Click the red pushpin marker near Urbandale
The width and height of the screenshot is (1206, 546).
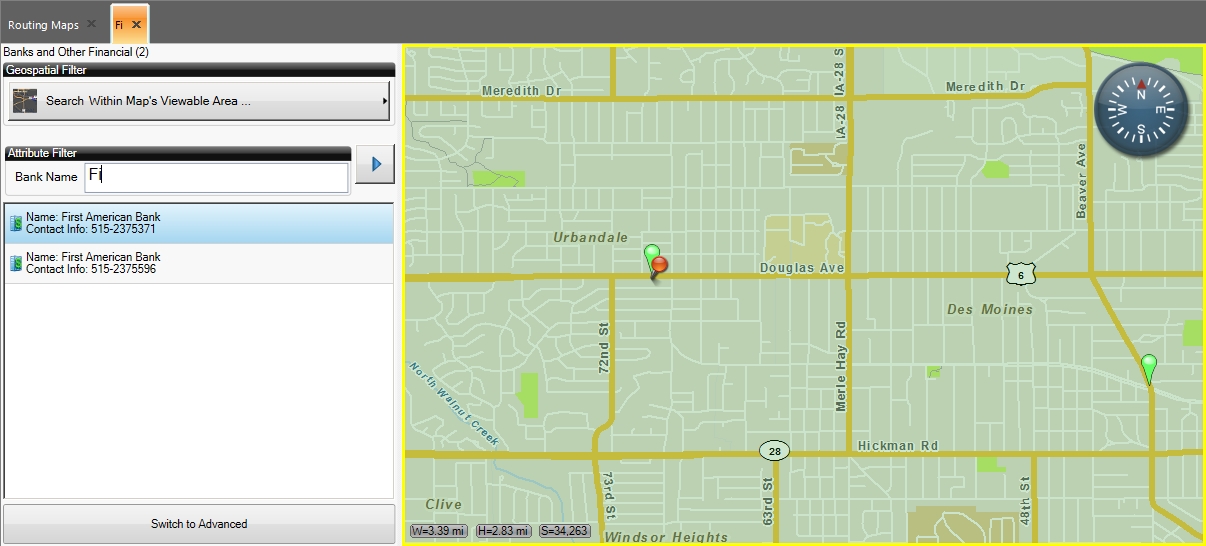click(659, 266)
